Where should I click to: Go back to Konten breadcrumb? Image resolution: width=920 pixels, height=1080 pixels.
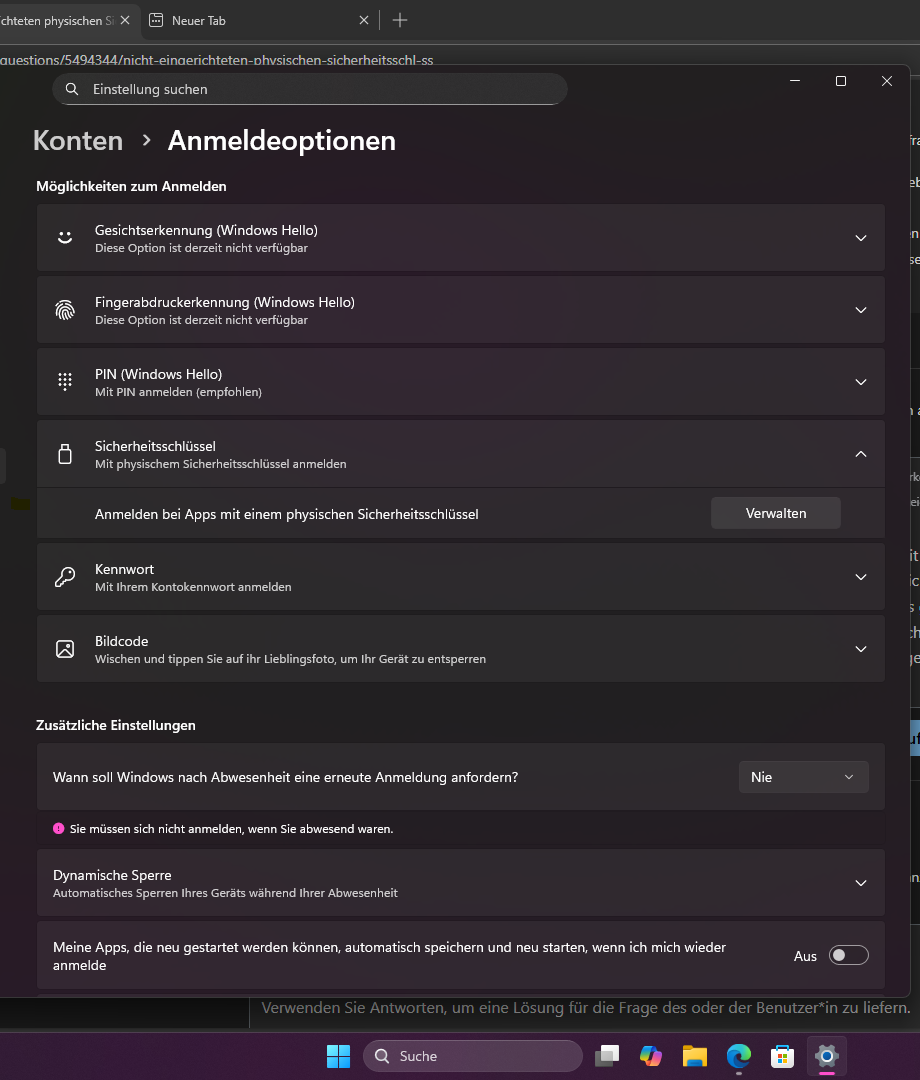coord(78,141)
